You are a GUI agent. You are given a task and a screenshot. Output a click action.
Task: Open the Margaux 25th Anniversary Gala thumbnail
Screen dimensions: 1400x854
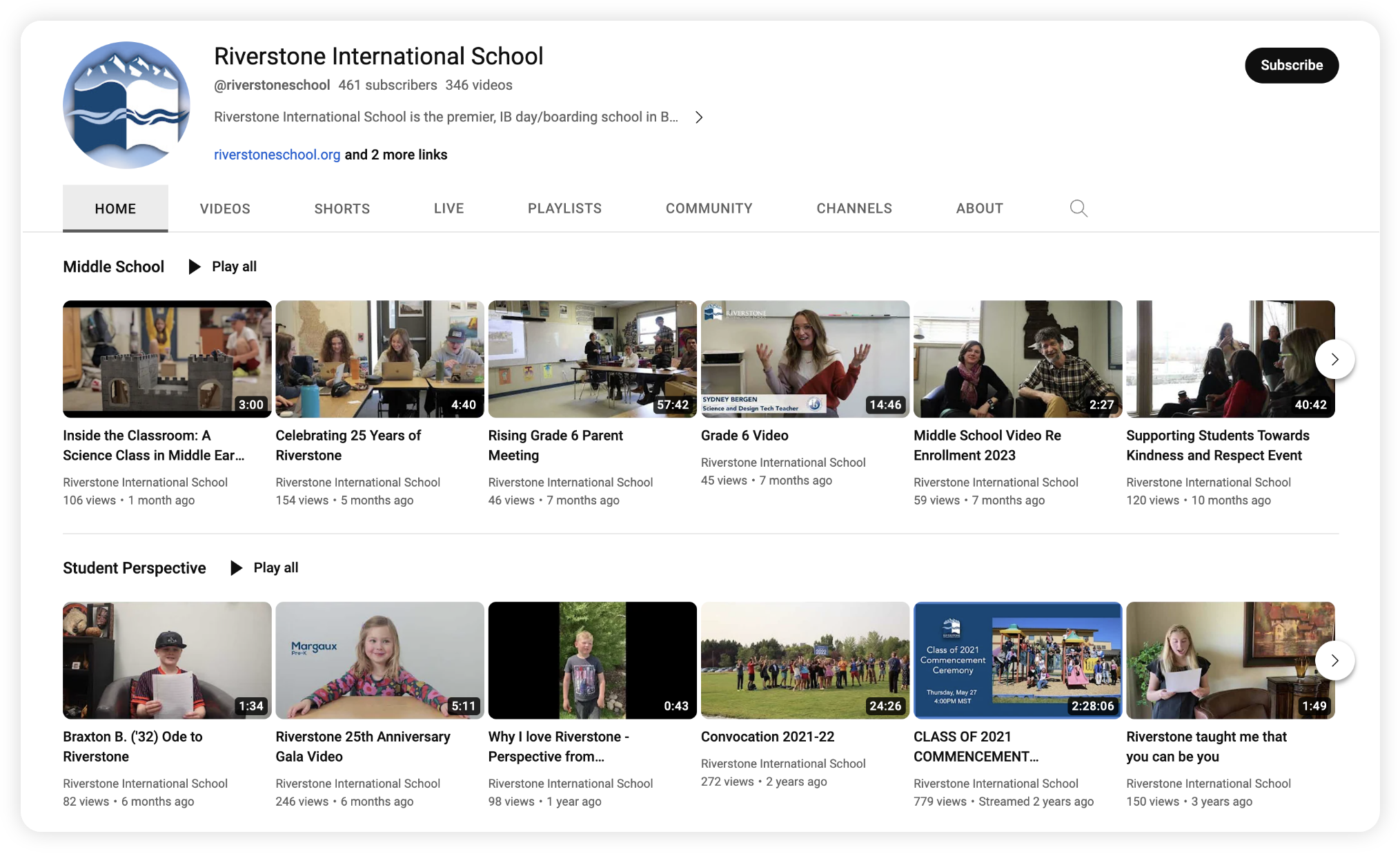tap(379, 660)
